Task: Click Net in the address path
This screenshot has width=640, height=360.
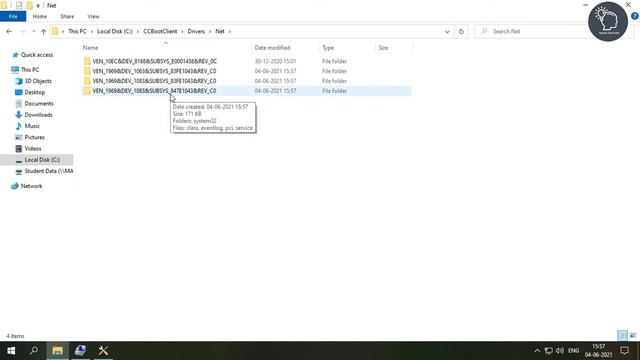Action: tap(220, 31)
